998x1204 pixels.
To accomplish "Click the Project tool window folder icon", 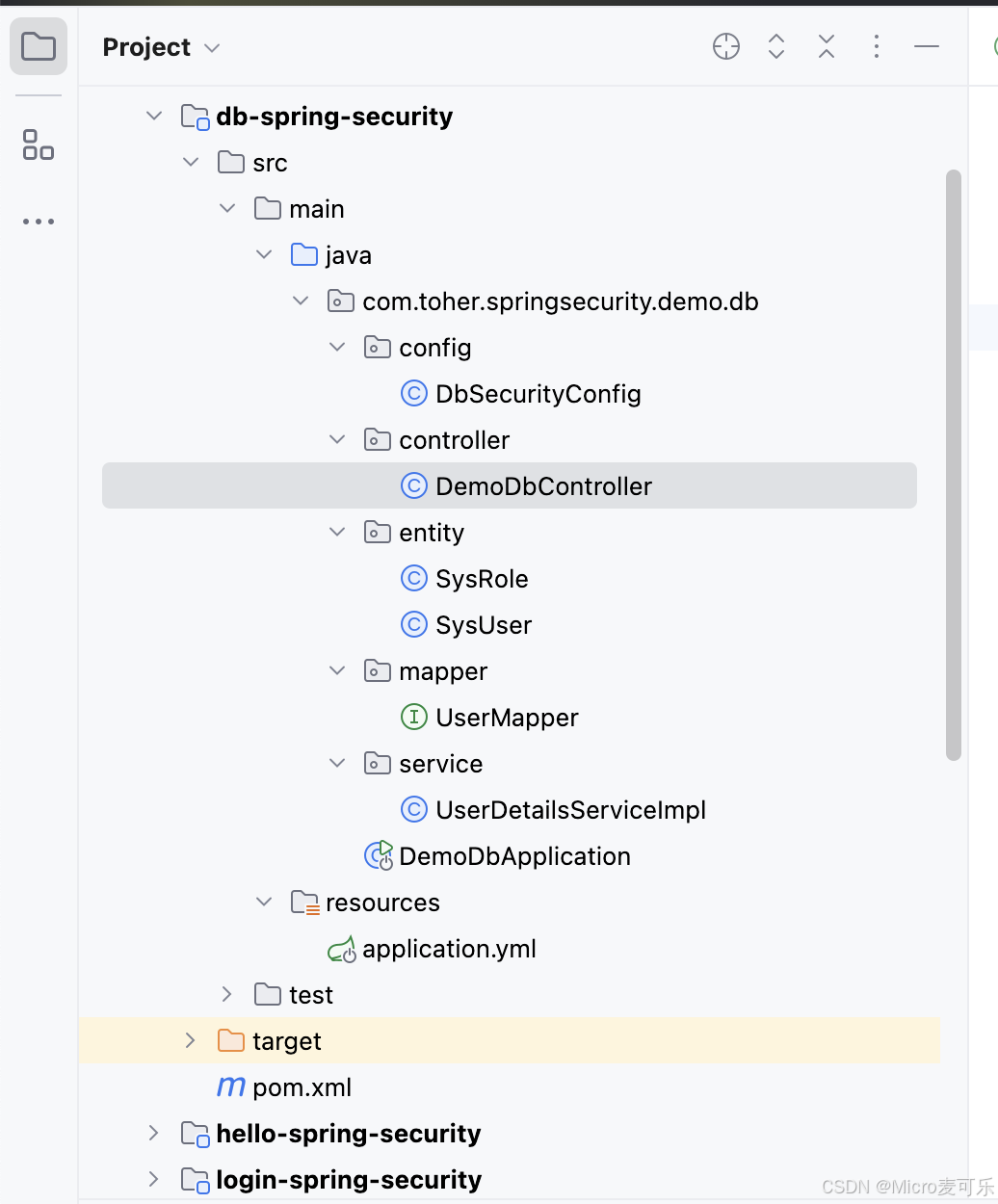I will click(39, 46).
